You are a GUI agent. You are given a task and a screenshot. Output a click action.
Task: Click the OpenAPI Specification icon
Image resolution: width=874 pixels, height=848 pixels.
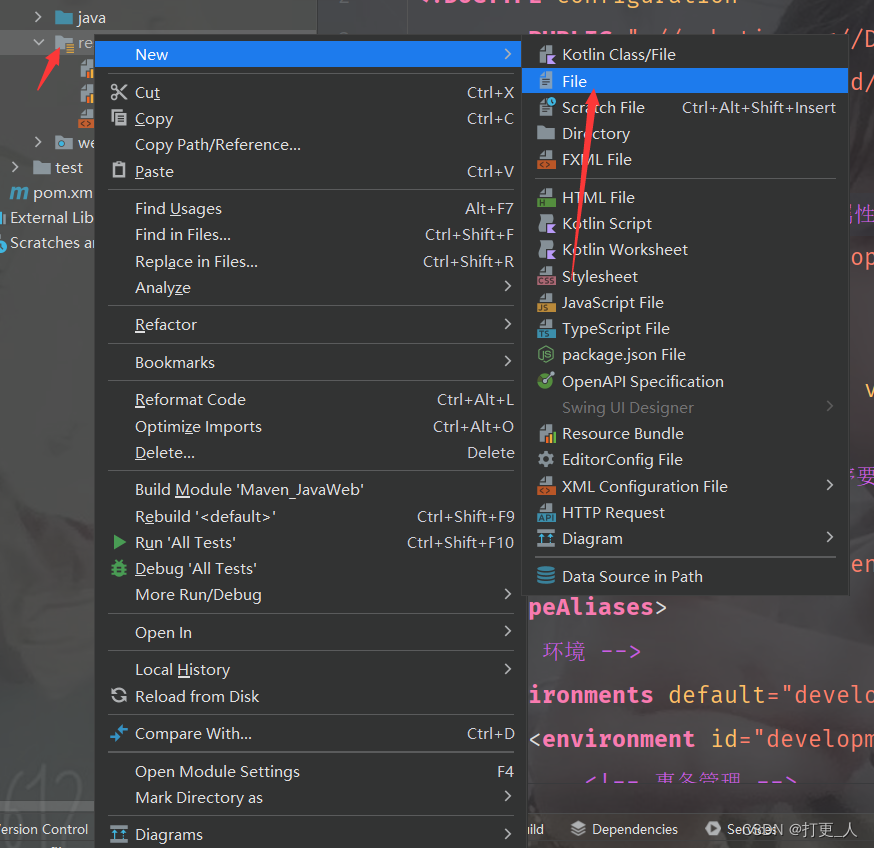click(x=545, y=381)
